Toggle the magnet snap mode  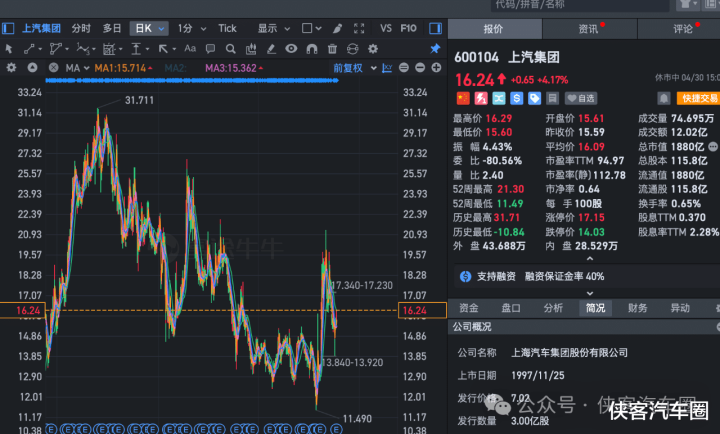click(312, 49)
